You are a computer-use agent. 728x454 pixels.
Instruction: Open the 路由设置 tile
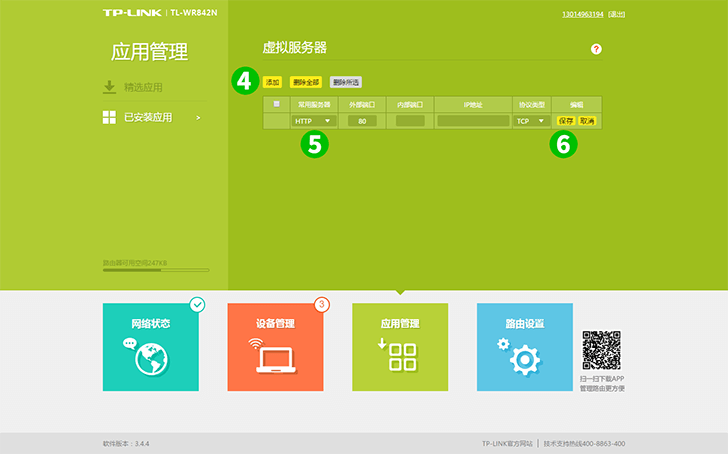(525, 347)
